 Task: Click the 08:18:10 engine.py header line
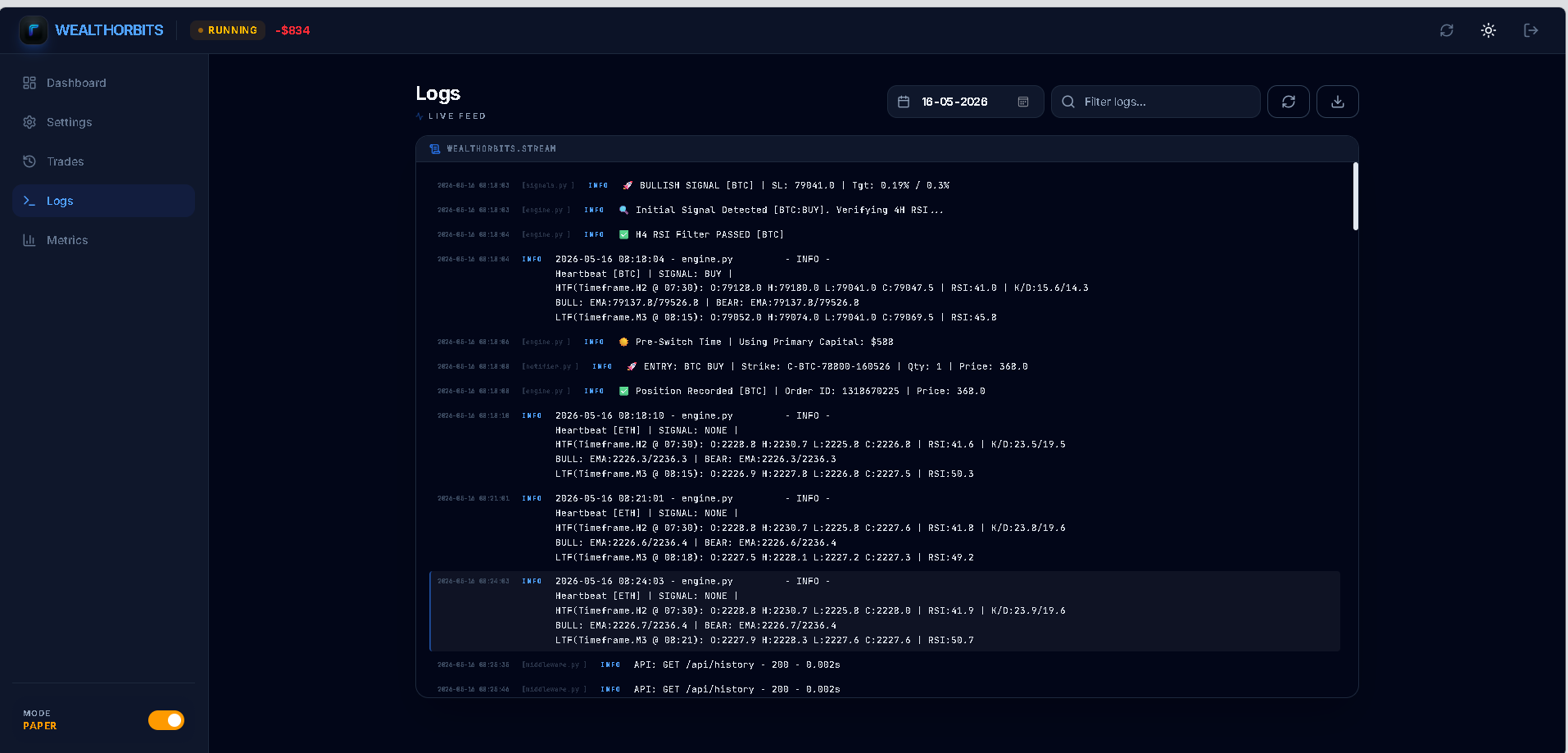coord(692,415)
